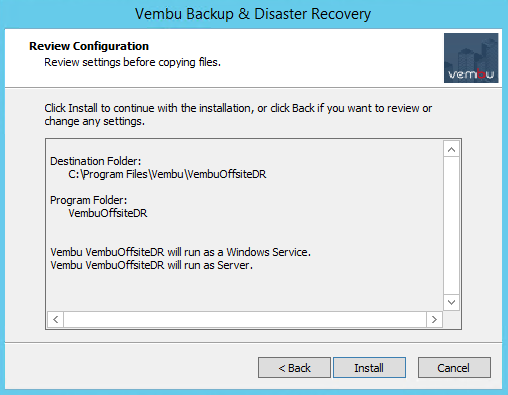Screen dimensions: 508x395
Task: Click the 'Click Install to continue' instruction text
Action: (238, 115)
